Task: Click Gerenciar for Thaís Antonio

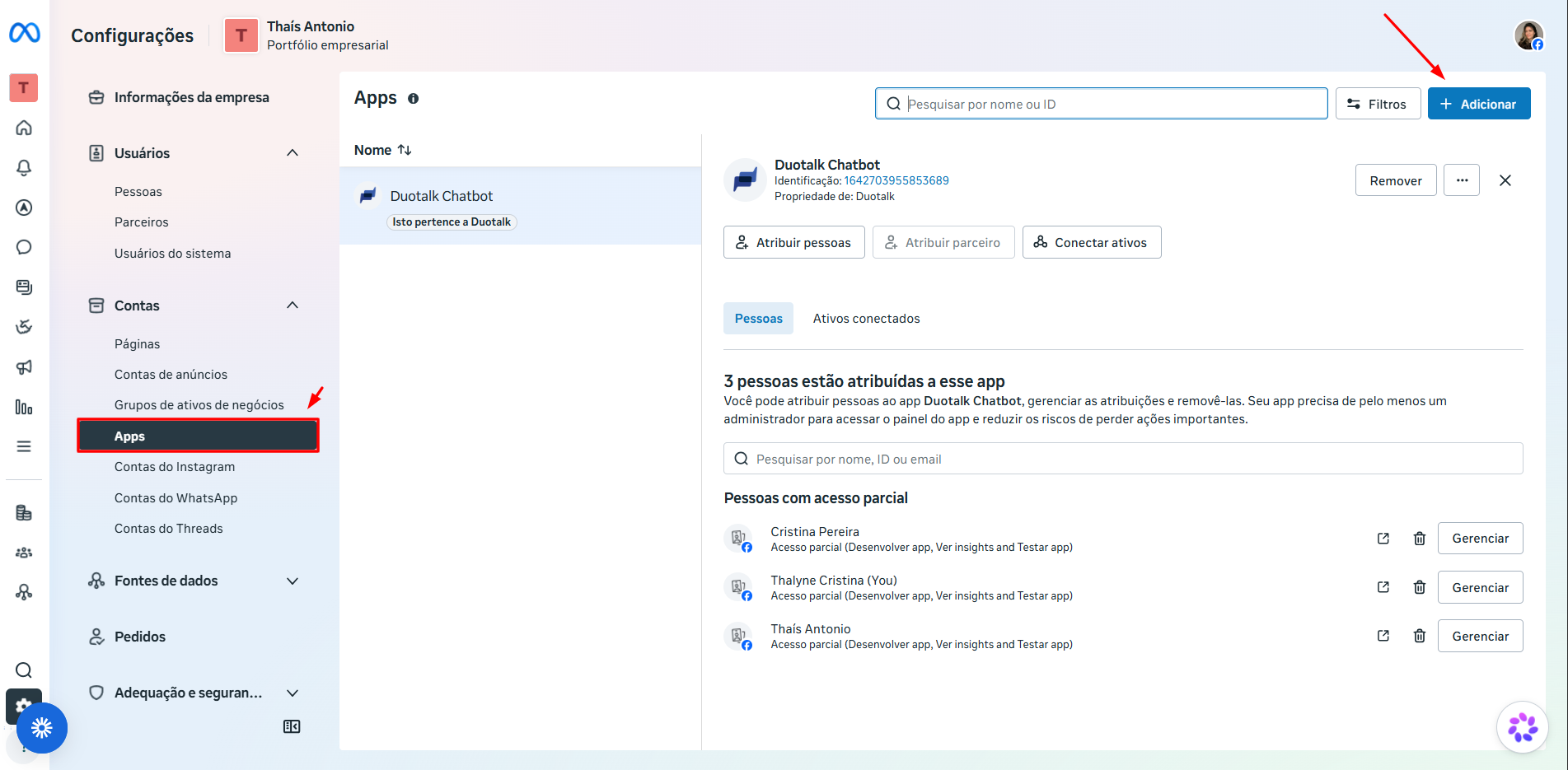Action: (1481, 636)
